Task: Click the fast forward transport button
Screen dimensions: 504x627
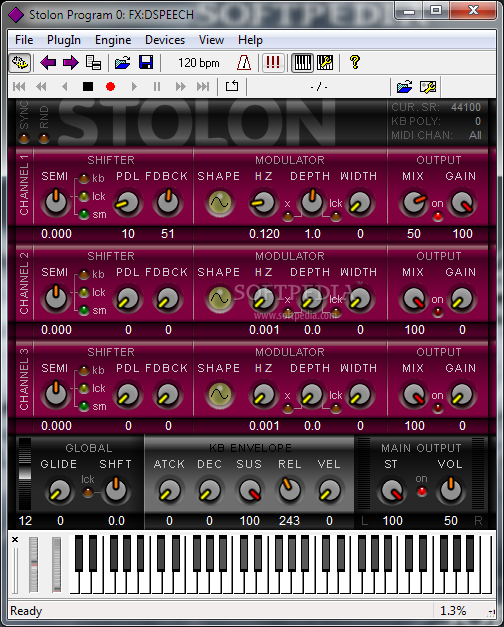Action: (180, 87)
